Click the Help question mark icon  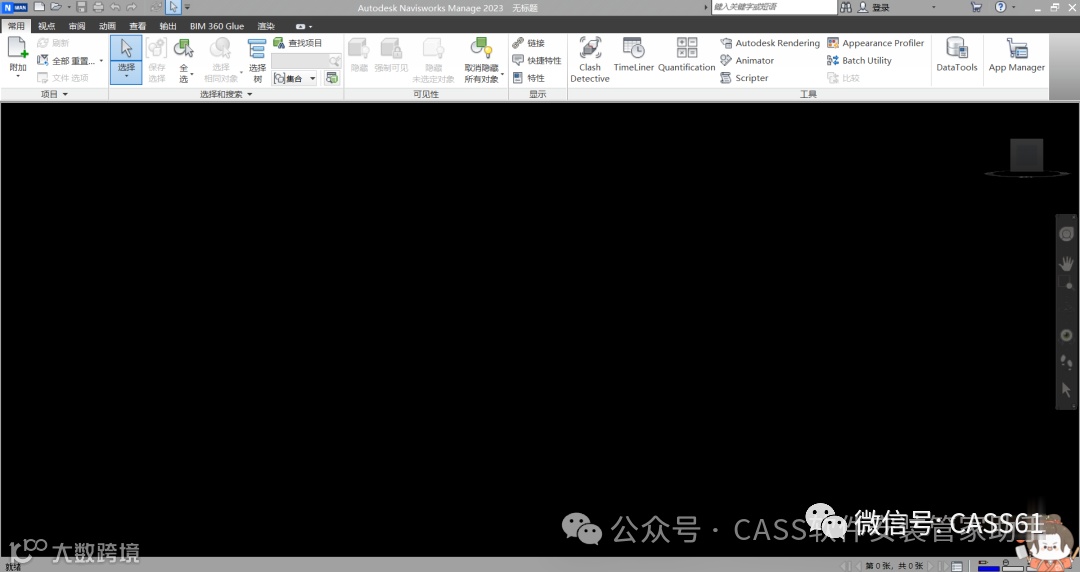pyautogui.click(x=1001, y=7)
